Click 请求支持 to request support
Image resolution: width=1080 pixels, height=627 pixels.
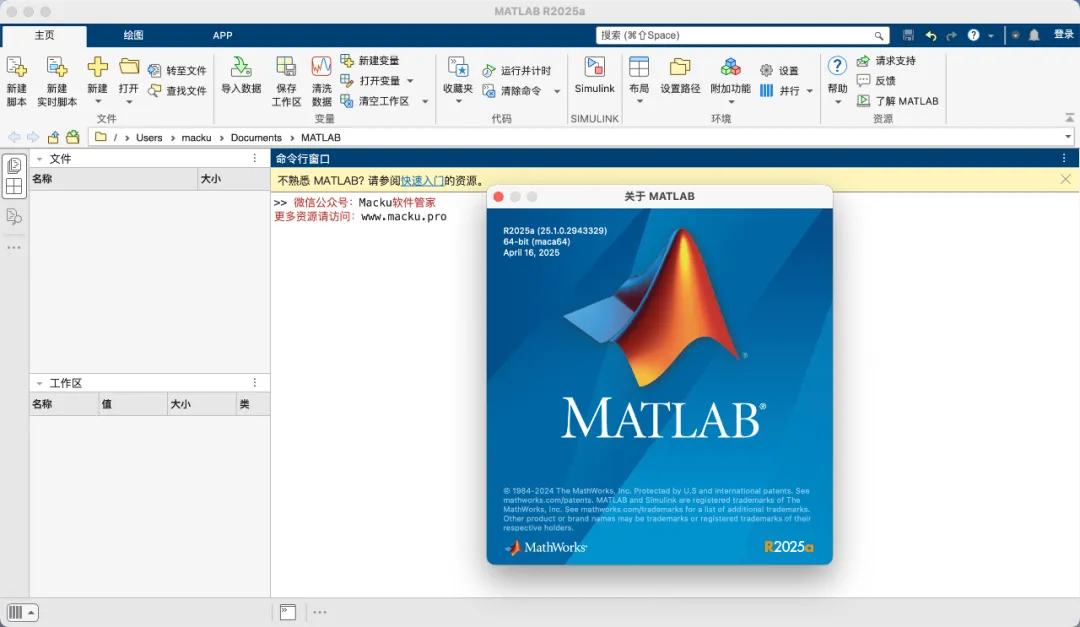click(x=886, y=61)
